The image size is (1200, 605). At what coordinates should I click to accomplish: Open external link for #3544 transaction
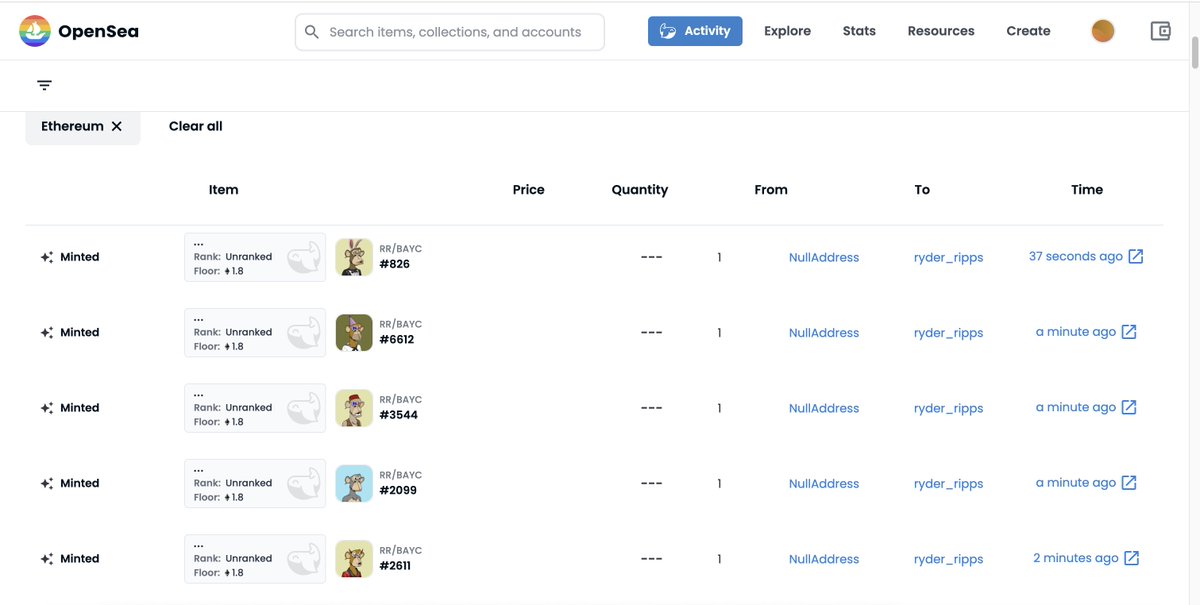click(1129, 407)
